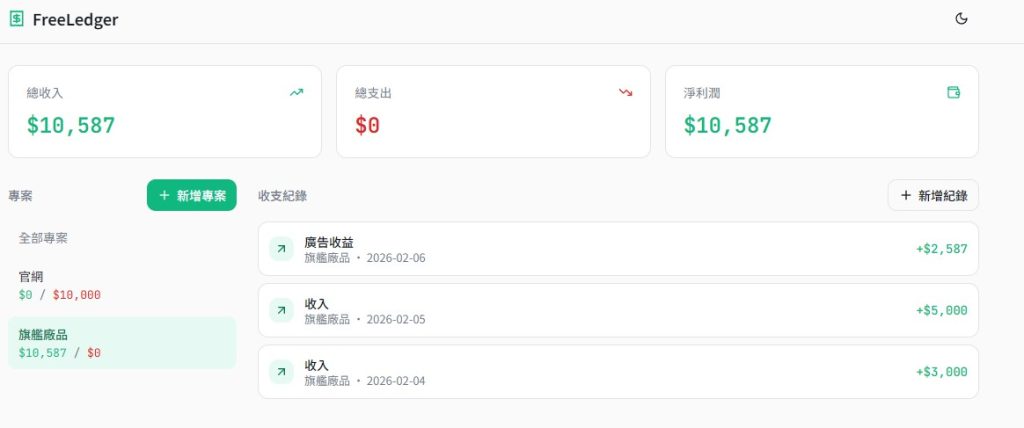Viewport: 1024px width, 428px height.
Task: Click the FreeLedger app title
Action: click(x=75, y=20)
